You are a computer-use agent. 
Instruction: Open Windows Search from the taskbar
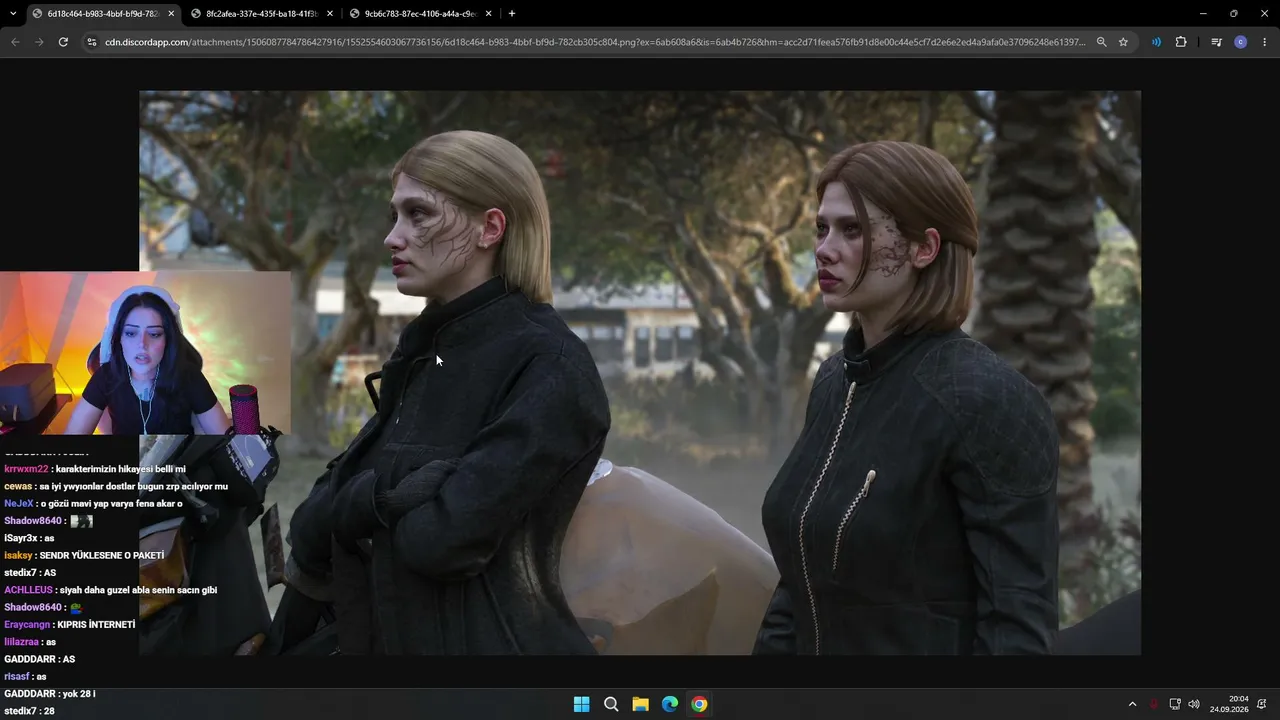click(x=611, y=704)
